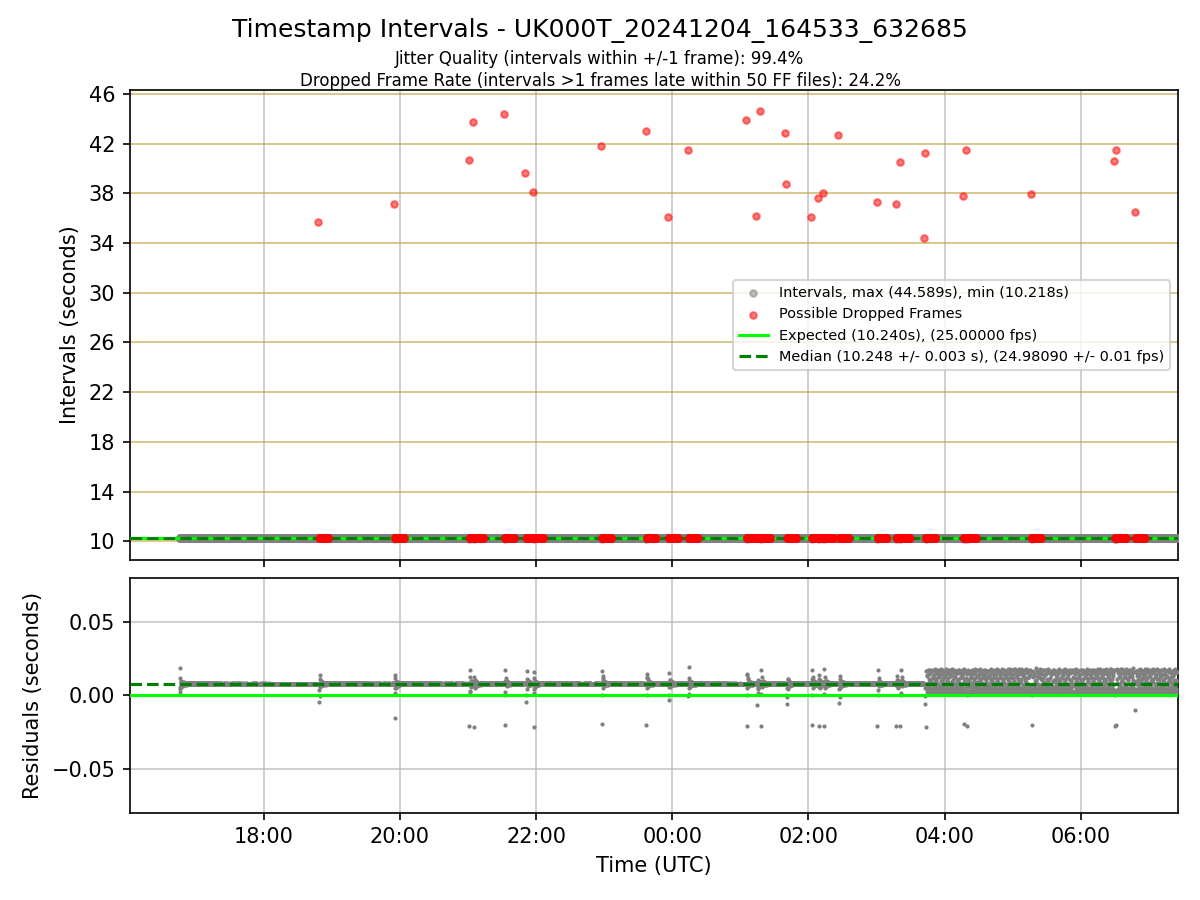Click legend entry 'Median (10.248 +/- 0.003 s)'

(971, 356)
